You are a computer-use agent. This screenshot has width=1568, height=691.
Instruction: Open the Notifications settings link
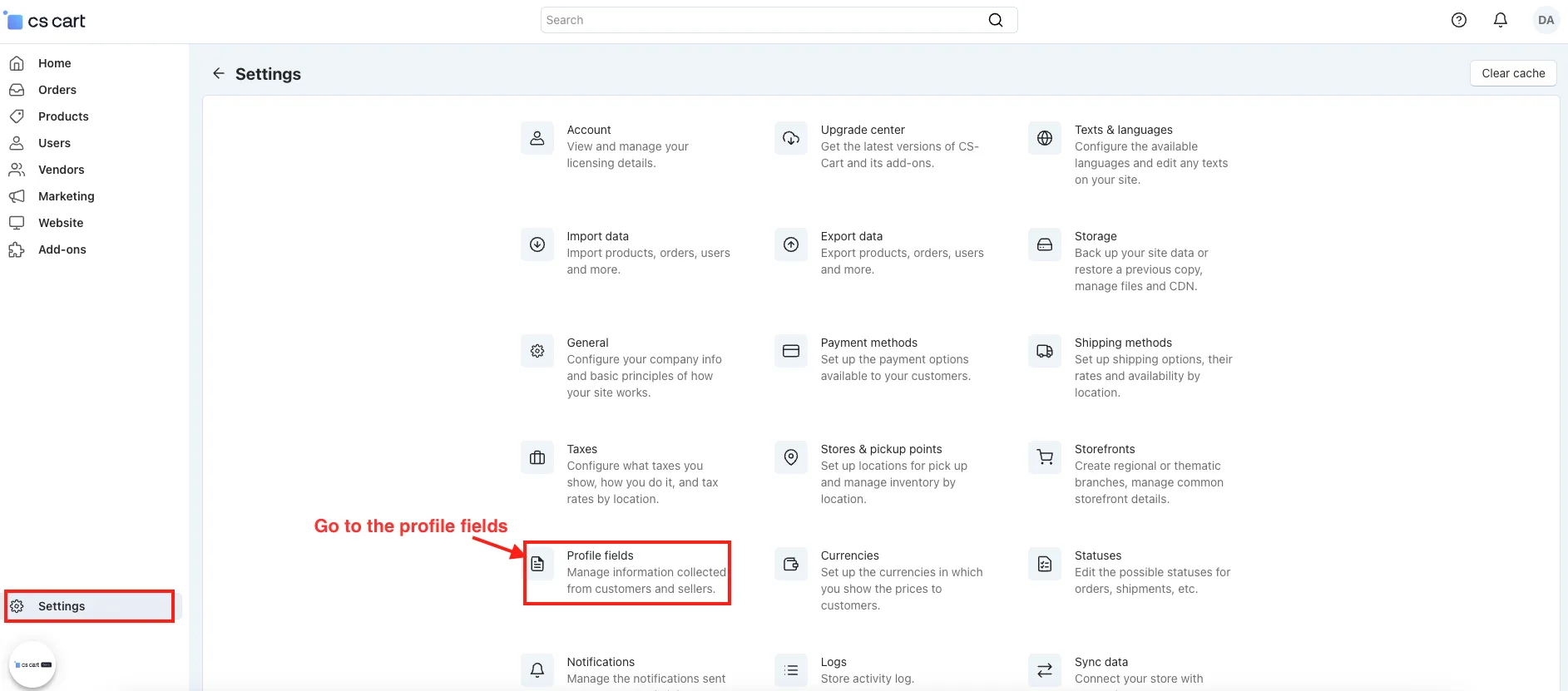click(601, 662)
